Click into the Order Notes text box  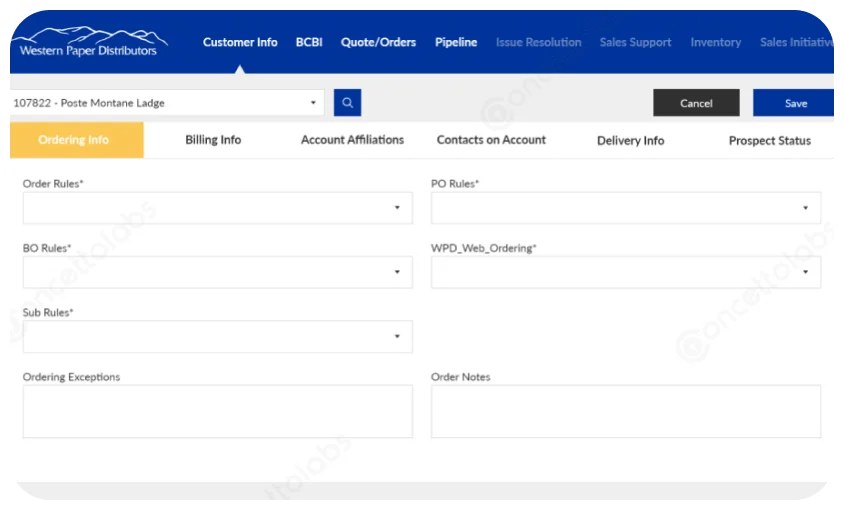(x=626, y=411)
